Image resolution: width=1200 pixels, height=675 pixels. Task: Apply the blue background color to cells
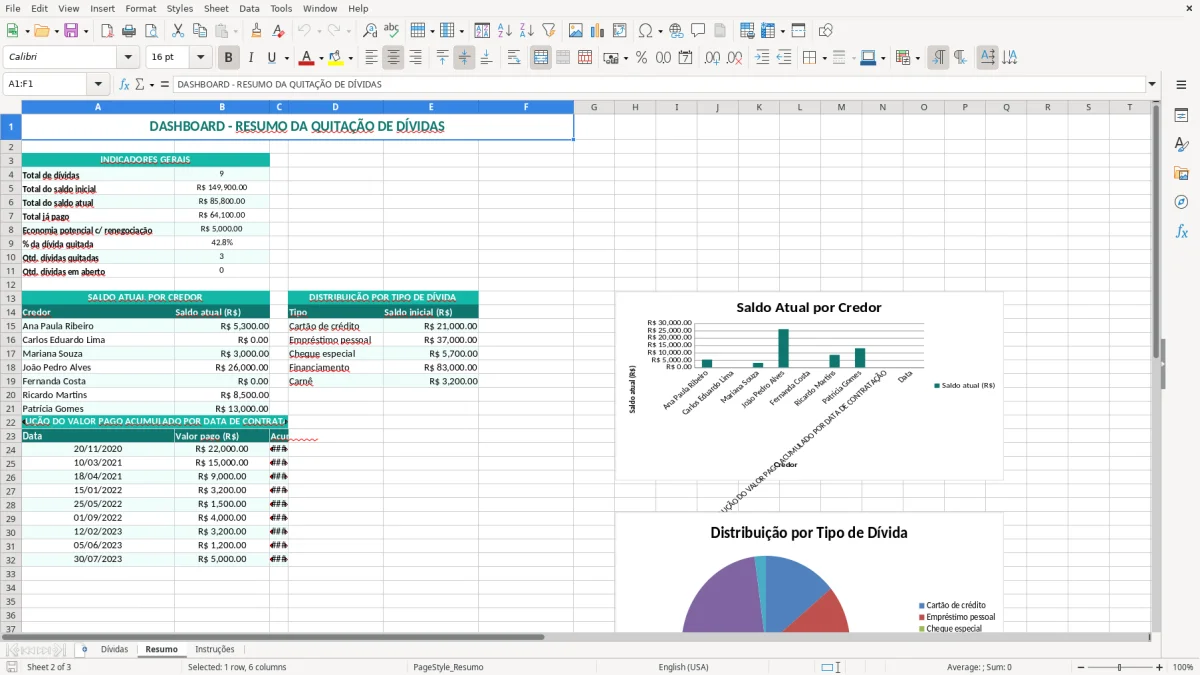(x=867, y=58)
